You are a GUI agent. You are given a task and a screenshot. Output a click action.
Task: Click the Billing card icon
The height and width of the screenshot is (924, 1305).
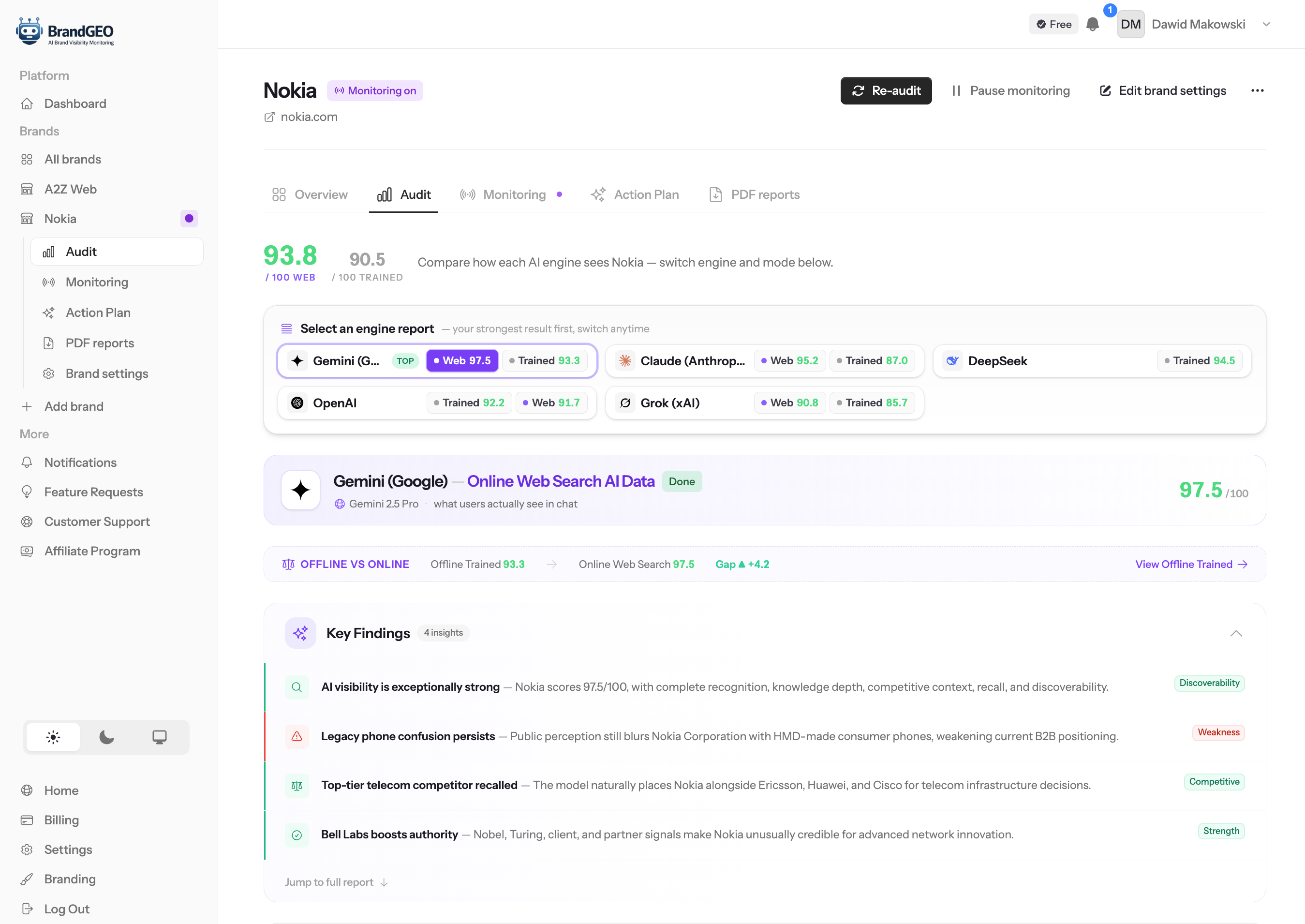[x=27, y=820]
